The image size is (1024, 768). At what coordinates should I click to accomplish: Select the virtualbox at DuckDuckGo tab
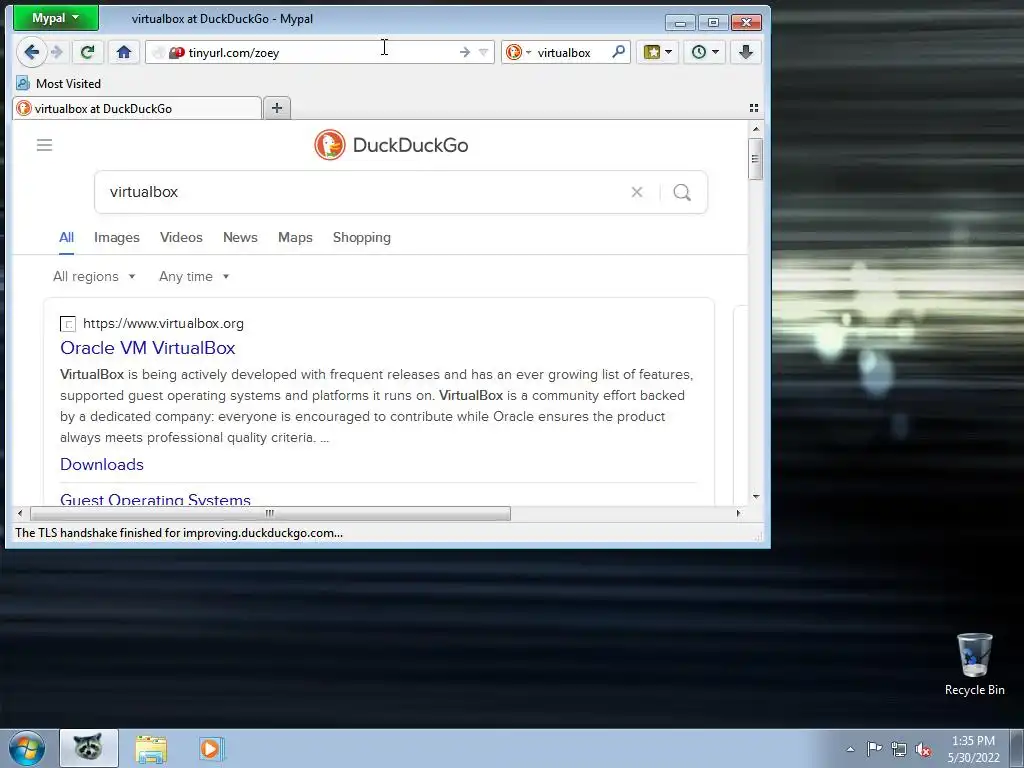137,108
